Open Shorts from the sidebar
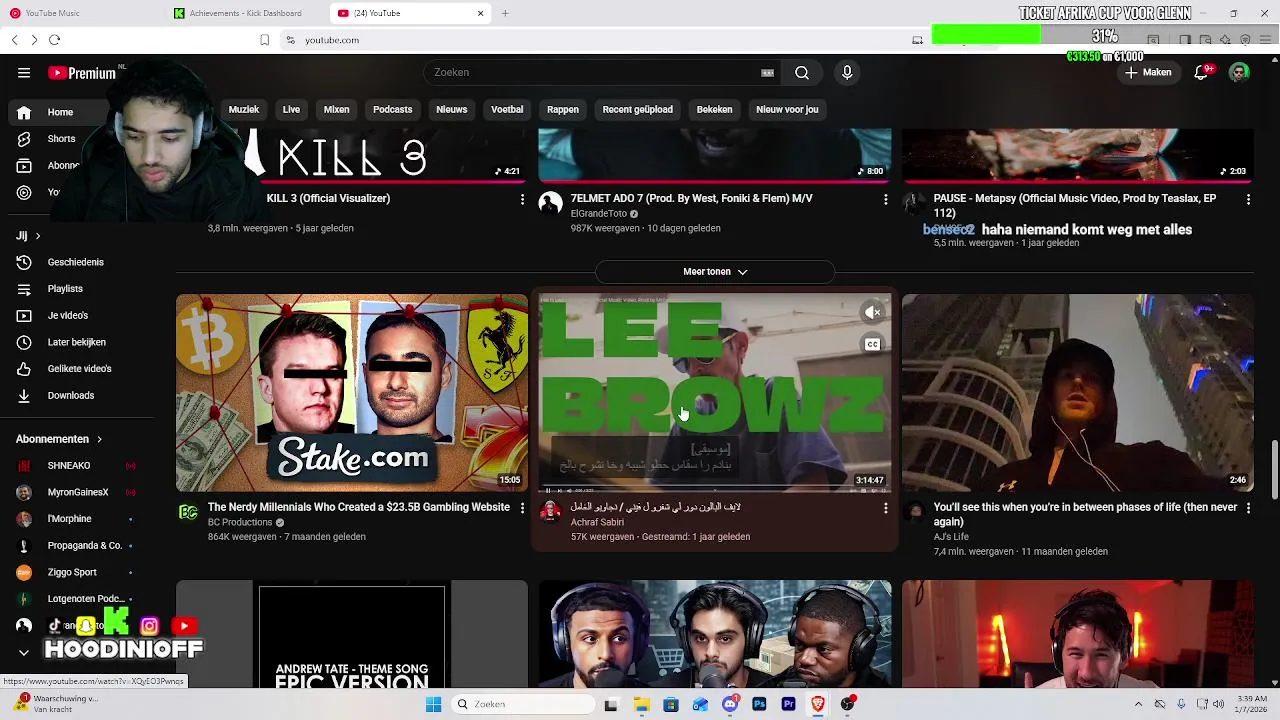1280x720 pixels. click(61, 139)
